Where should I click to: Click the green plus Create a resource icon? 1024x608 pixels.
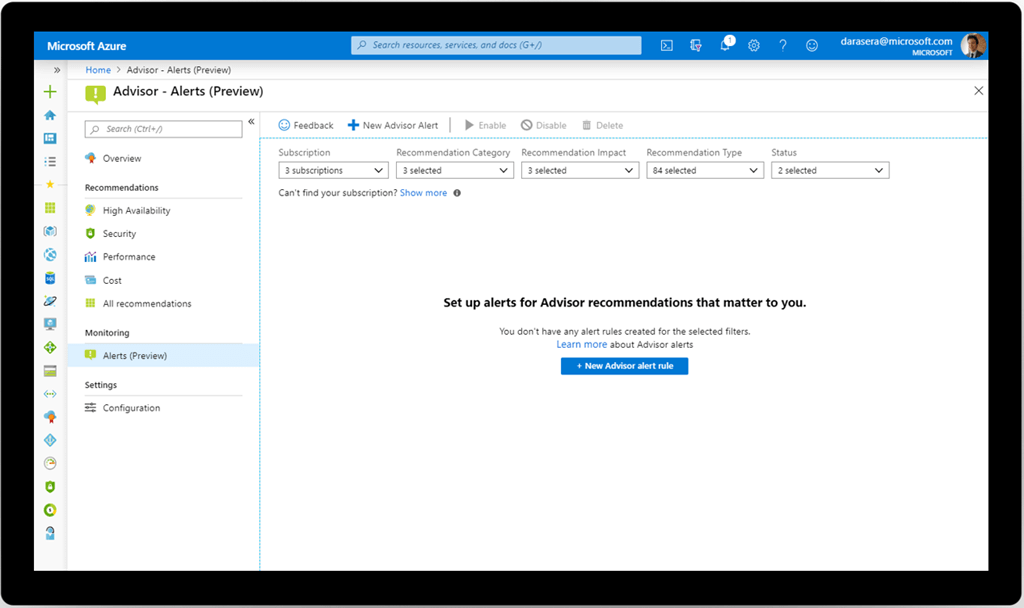point(50,91)
